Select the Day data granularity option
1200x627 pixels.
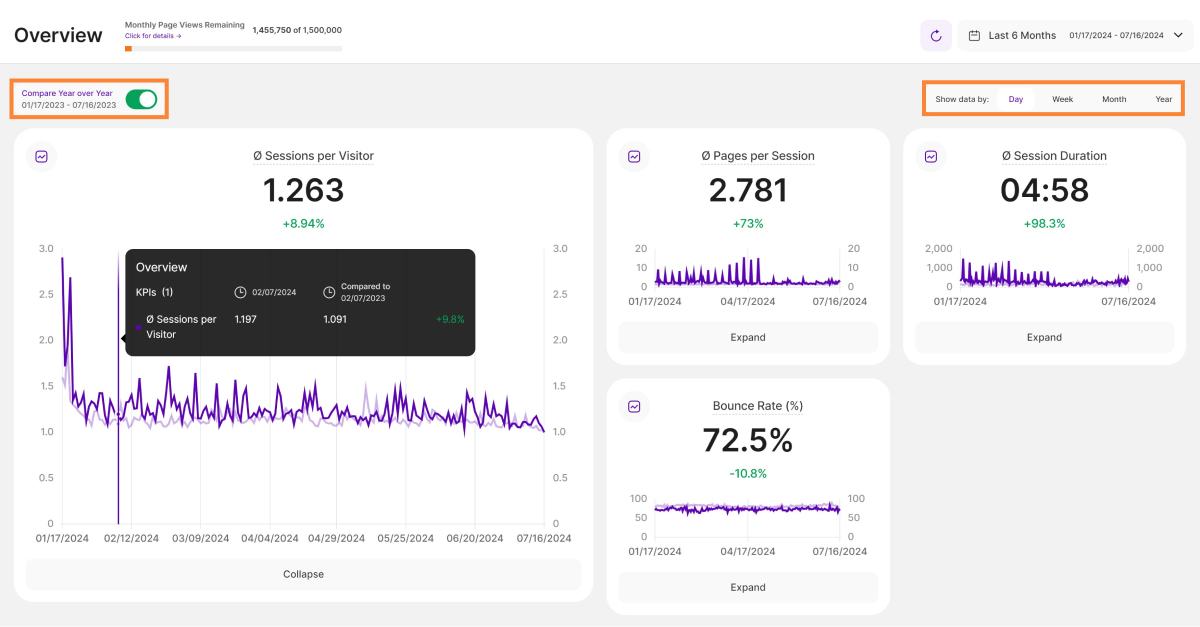tap(1015, 99)
